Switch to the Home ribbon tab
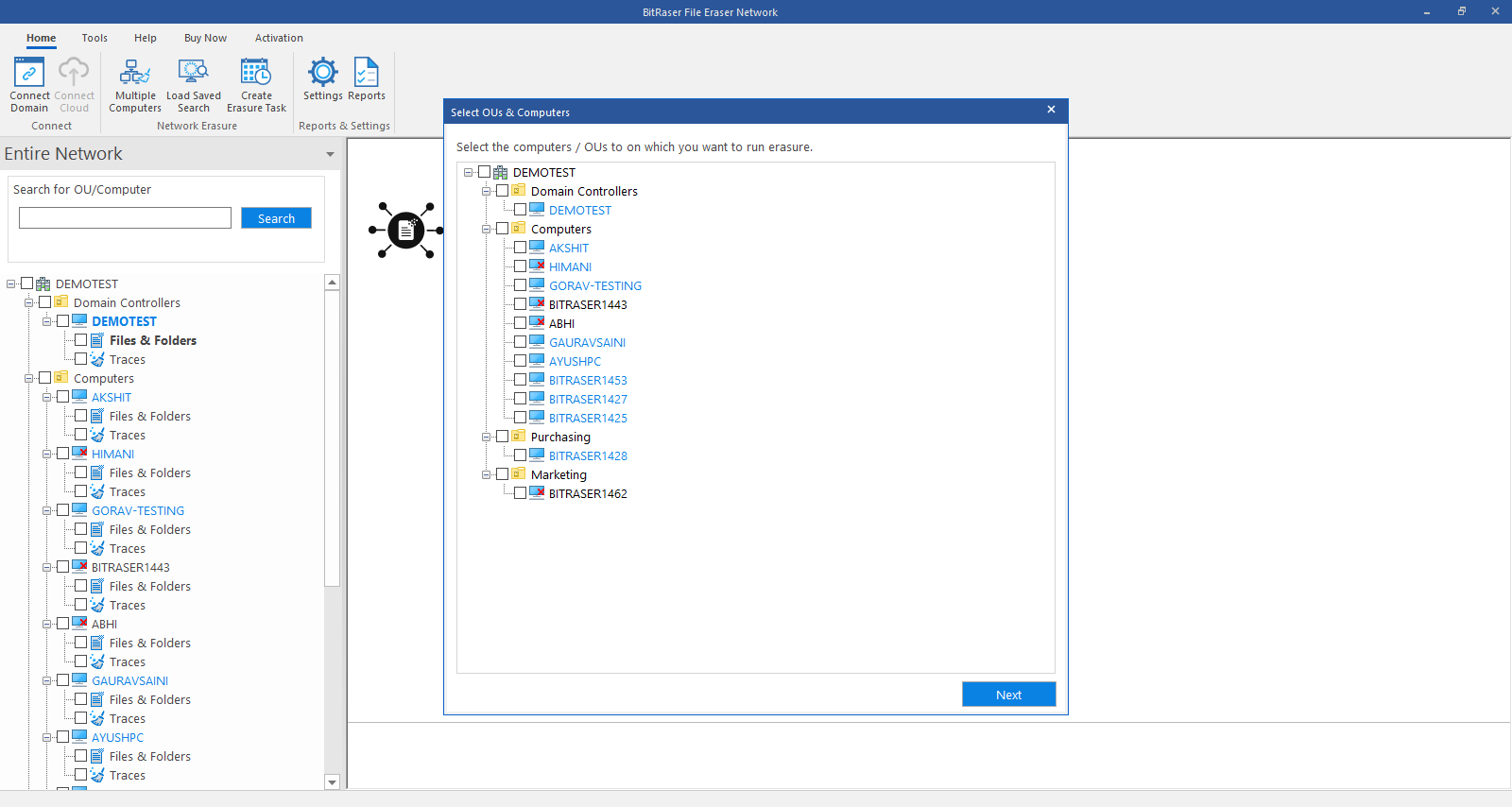The image size is (1512, 807). (x=41, y=38)
